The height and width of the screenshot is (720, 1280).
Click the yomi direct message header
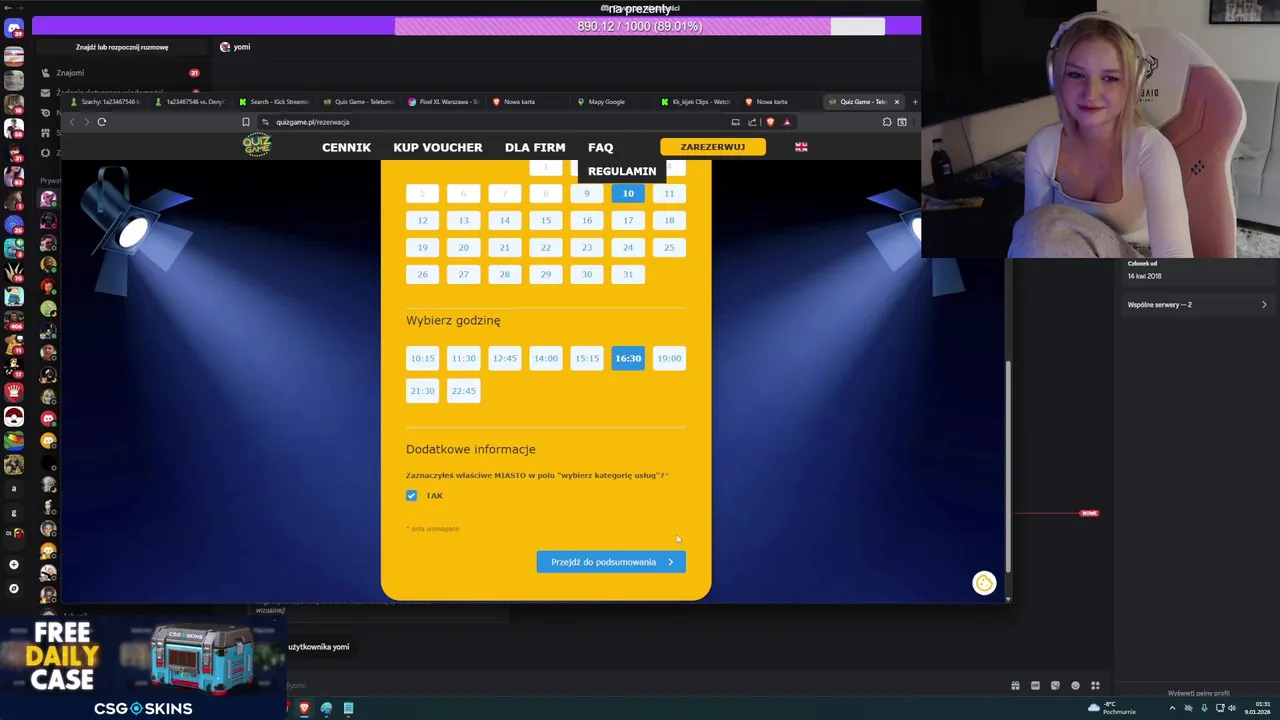point(236,47)
